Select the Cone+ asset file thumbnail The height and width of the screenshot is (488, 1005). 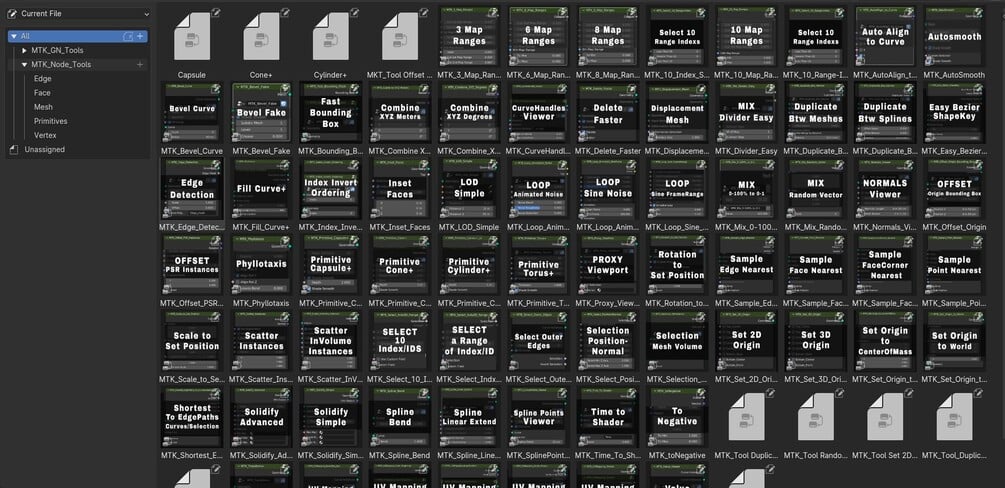click(x=261, y=37)
